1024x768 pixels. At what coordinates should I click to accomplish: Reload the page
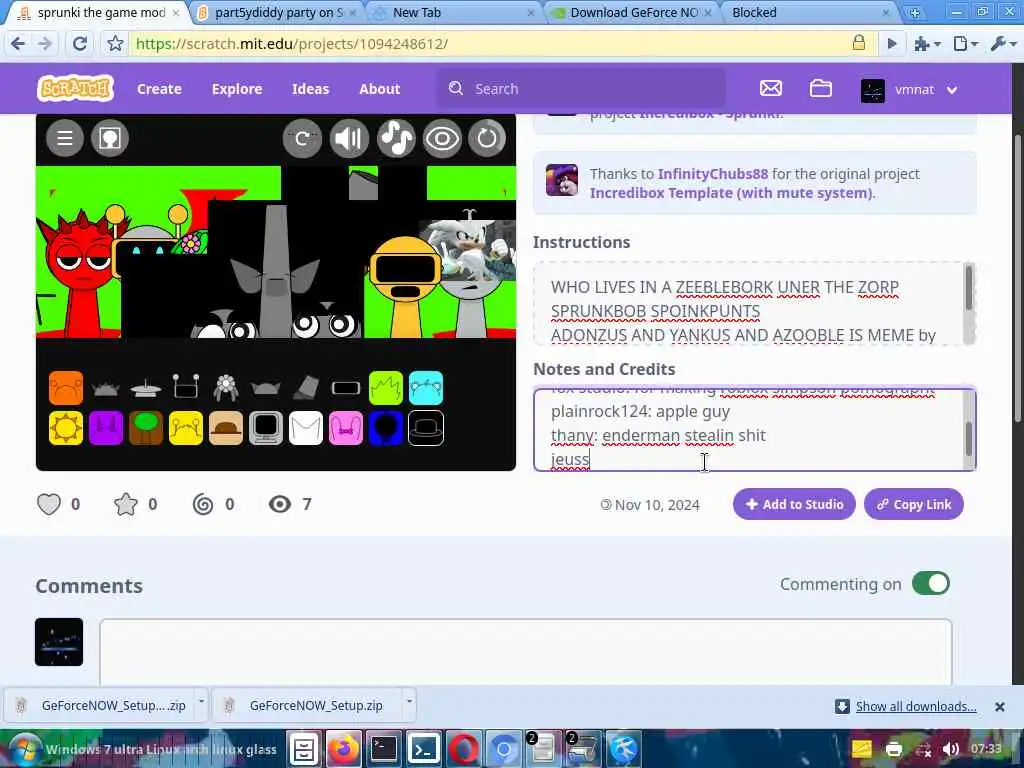(80, 44)
